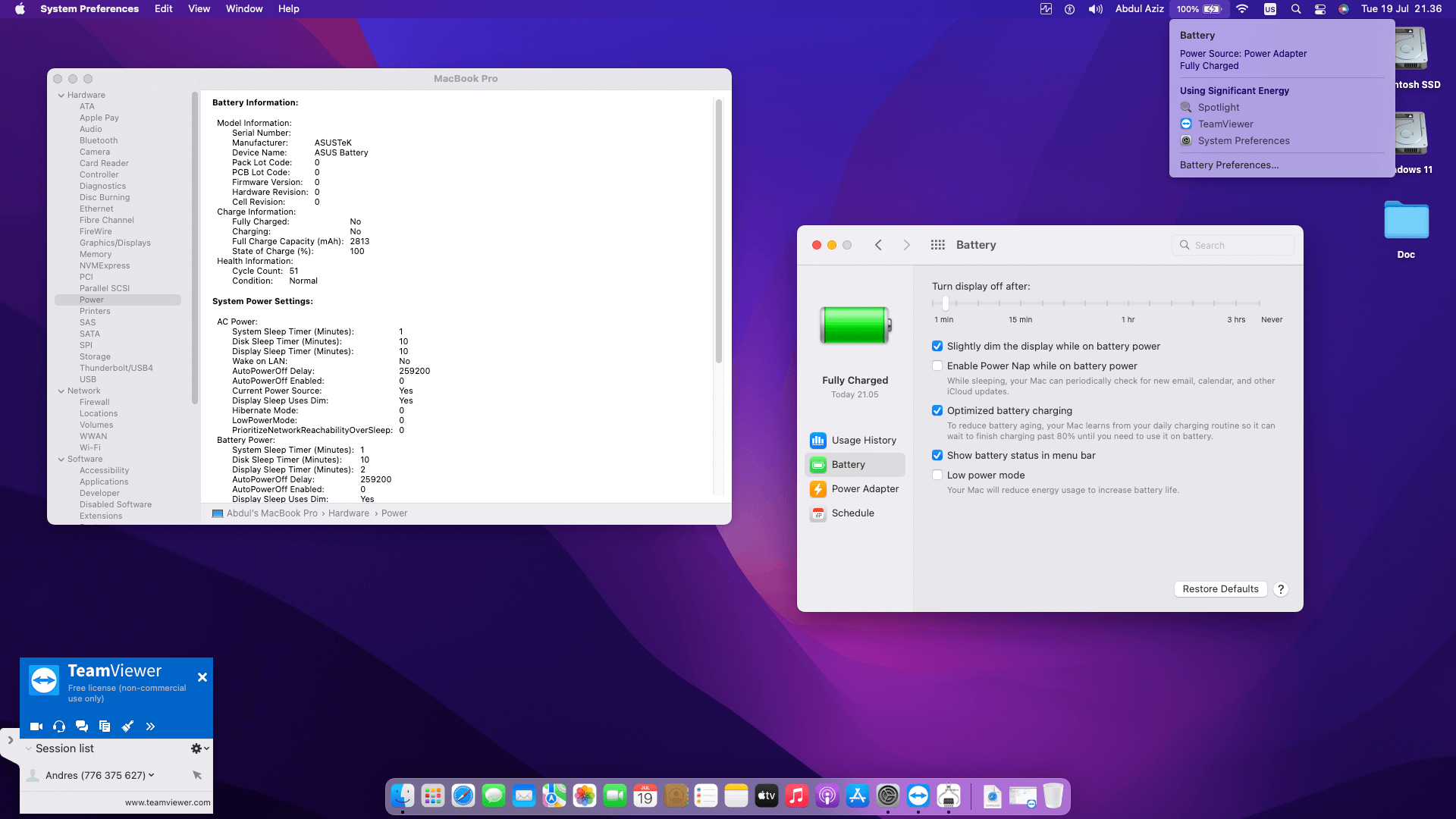Expand Andres session options dropdown
Image resolution: width=1456 pixels, height=819 pixels.
pos(152,775)
